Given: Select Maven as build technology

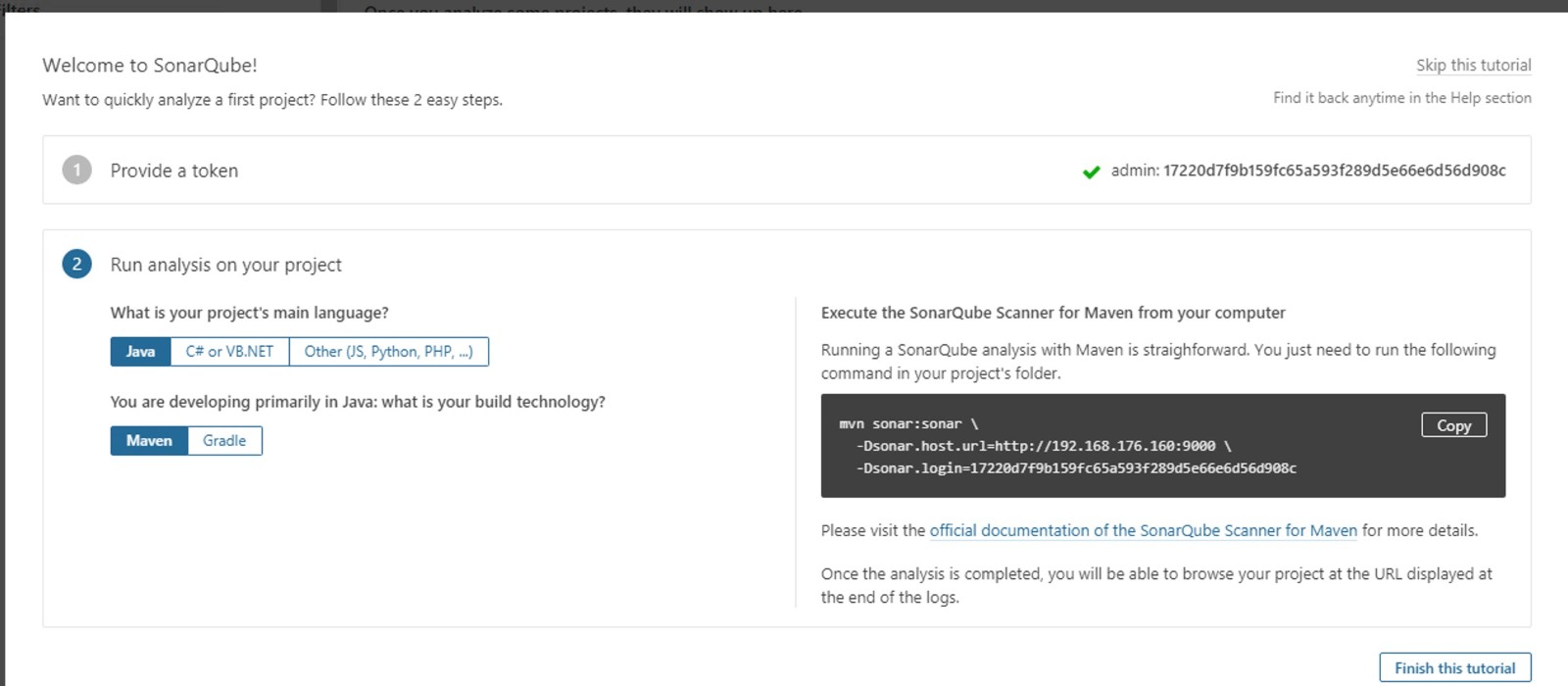Looking at the screenshot, I should [x=149, y=440].
